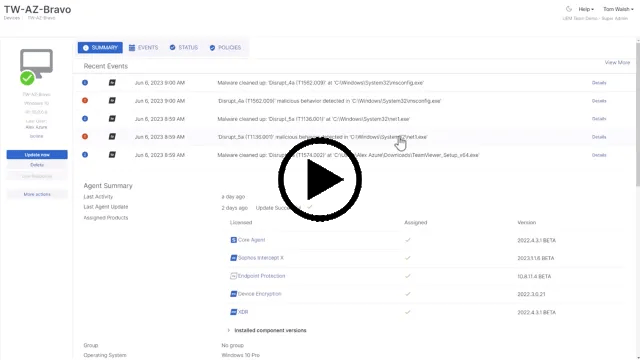Viewport: 640px width, 360px height.
Task: Click the Delete device button
Action: coord(37,165)
